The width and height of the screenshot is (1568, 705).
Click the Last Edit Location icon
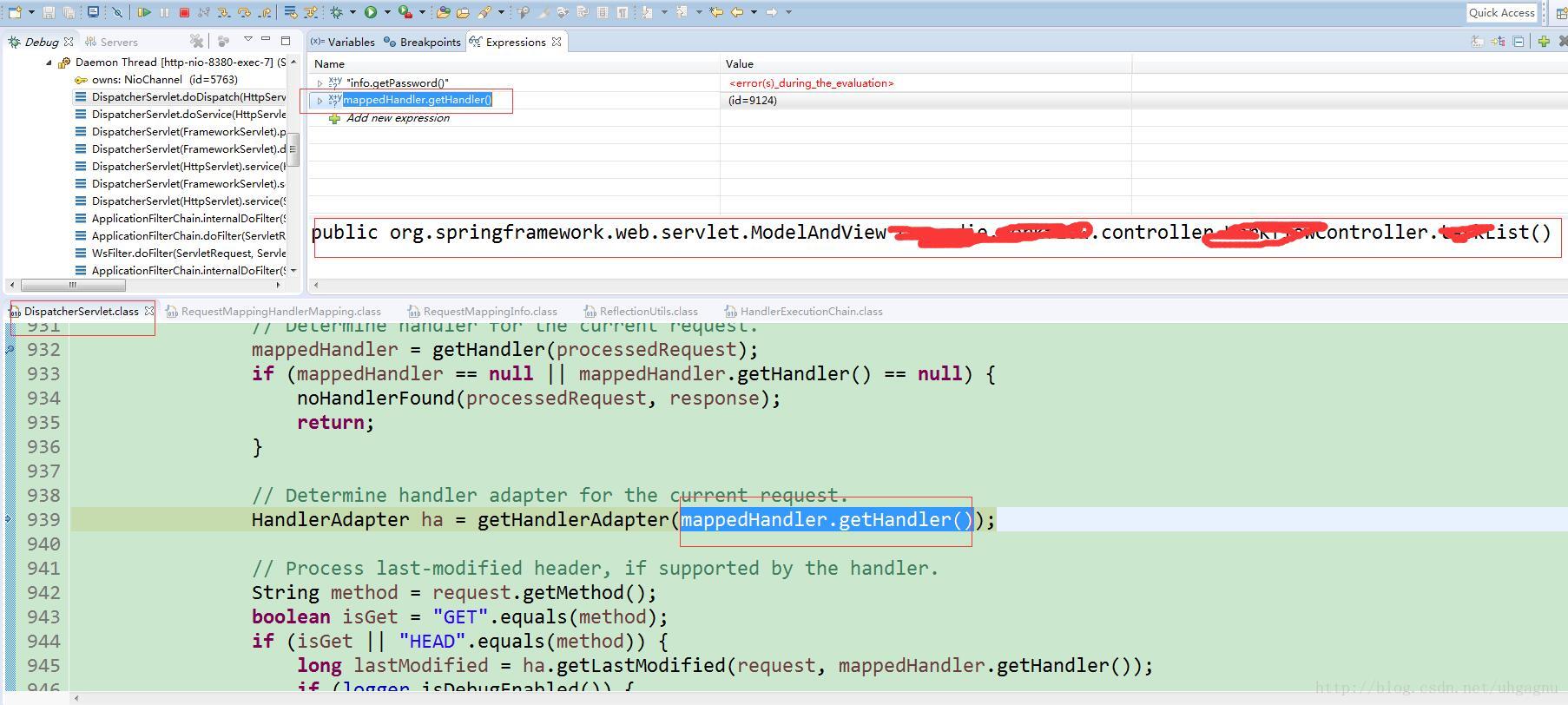716,12
